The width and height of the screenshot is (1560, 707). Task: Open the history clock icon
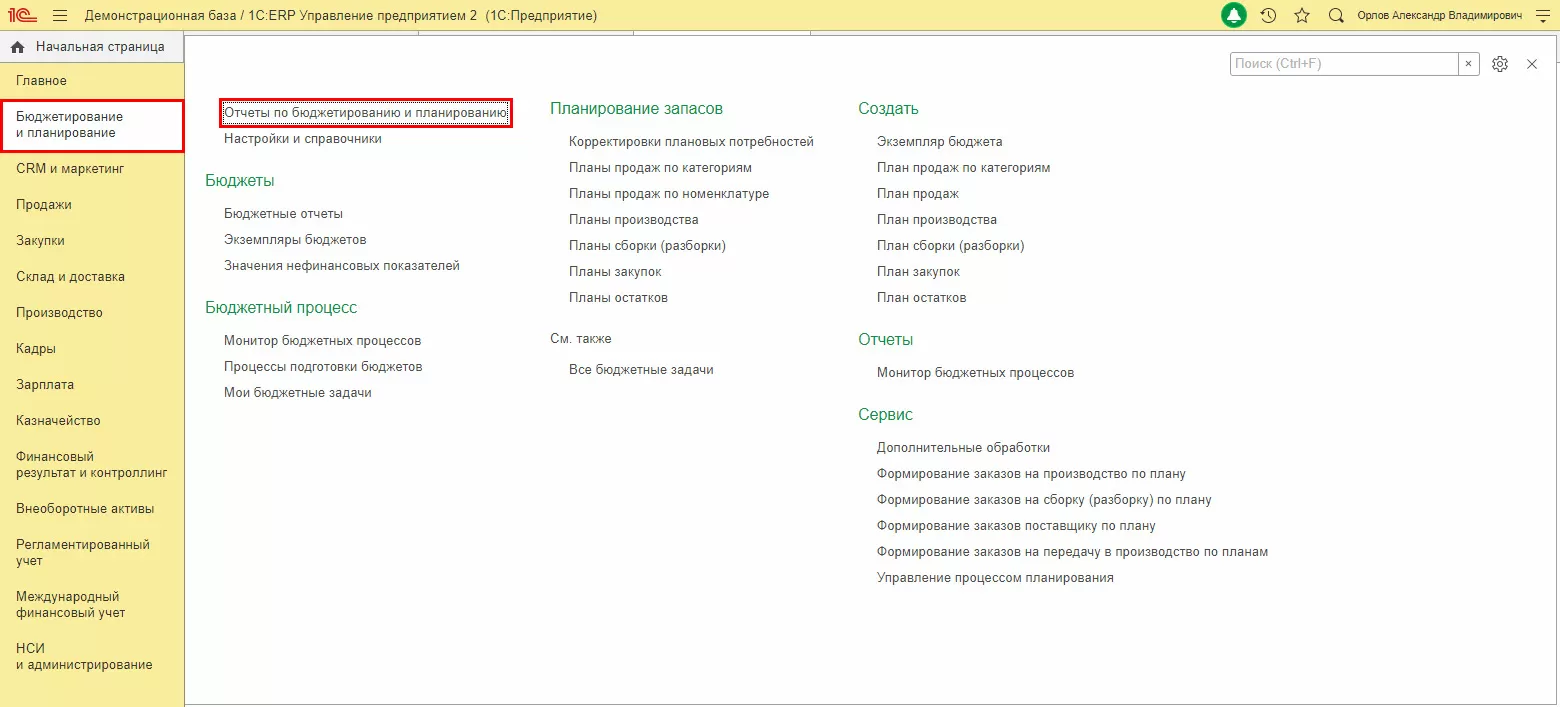[1268, 16]
